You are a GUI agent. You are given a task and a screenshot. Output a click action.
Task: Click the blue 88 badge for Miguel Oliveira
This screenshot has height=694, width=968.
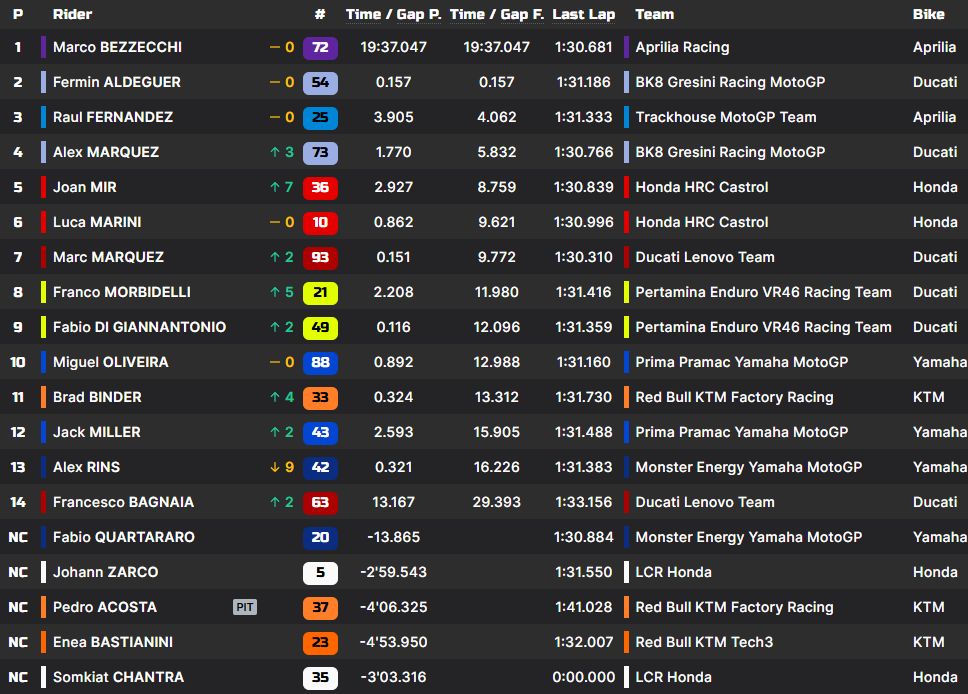[x=320, y=362]
